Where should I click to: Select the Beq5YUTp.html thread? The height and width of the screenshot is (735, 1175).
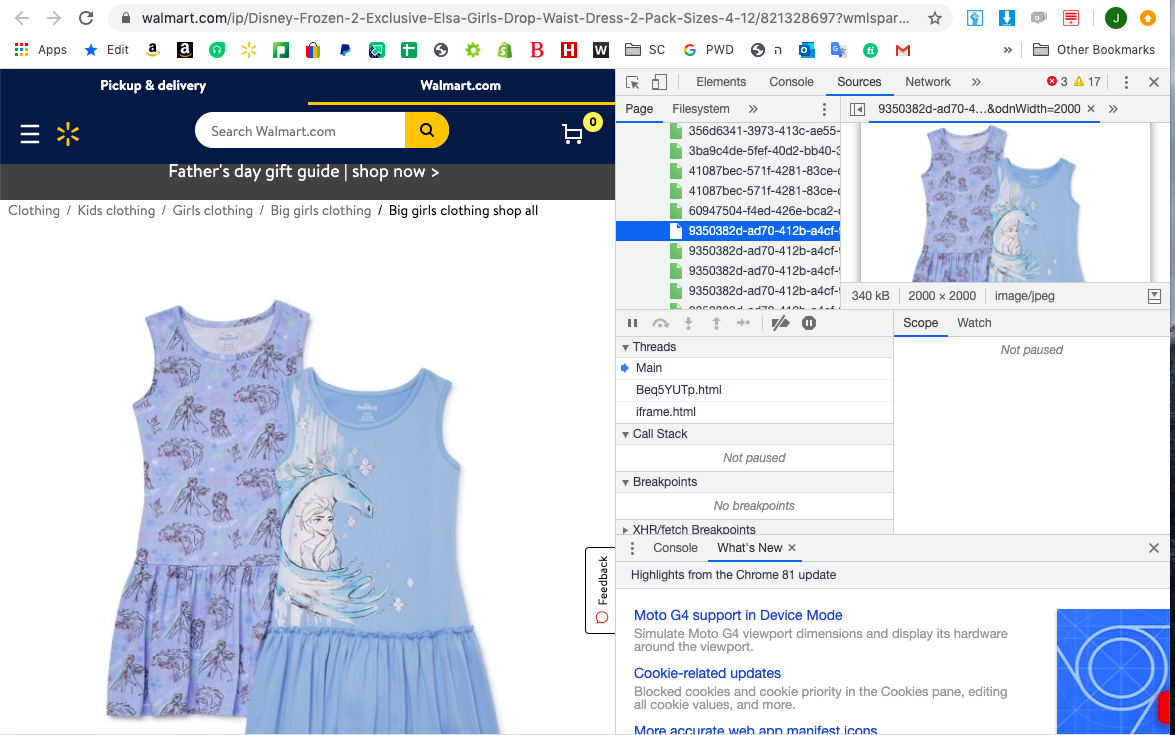click(679, 390)
